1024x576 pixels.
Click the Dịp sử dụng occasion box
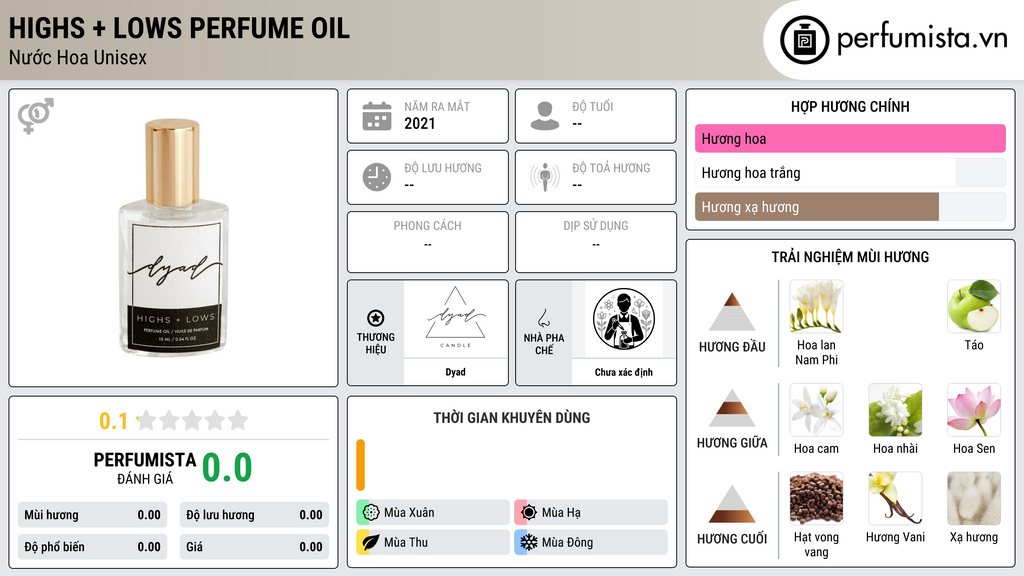[x=596, y=242]
